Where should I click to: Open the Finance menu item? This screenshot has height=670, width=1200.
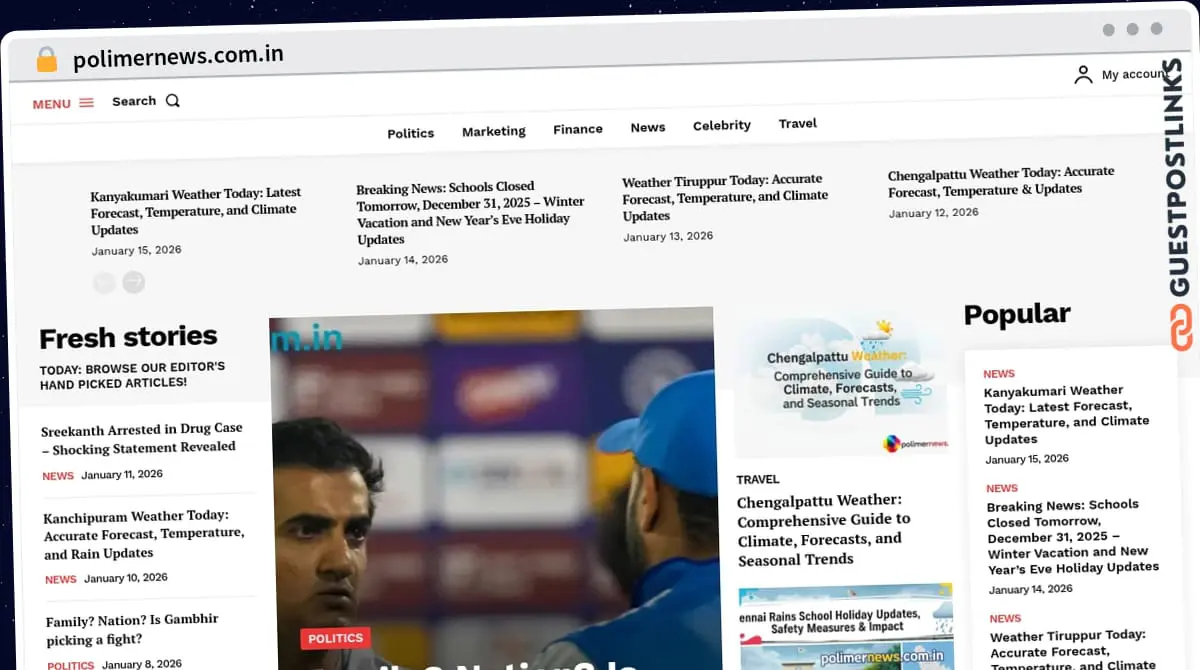click(x=578, y=129)
